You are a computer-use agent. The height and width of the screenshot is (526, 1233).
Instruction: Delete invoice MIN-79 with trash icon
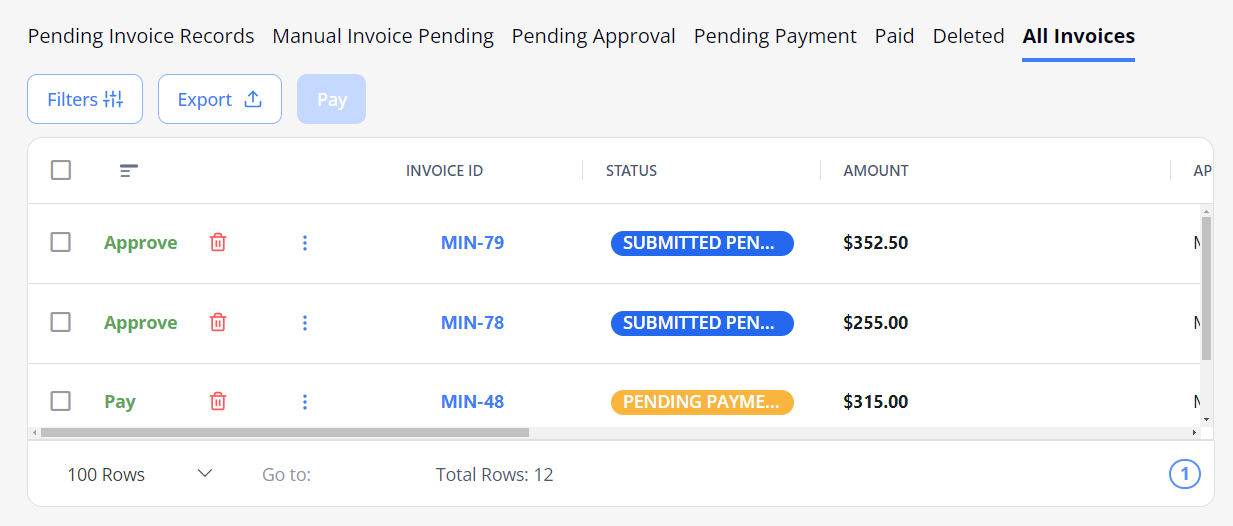coord(218,242)
